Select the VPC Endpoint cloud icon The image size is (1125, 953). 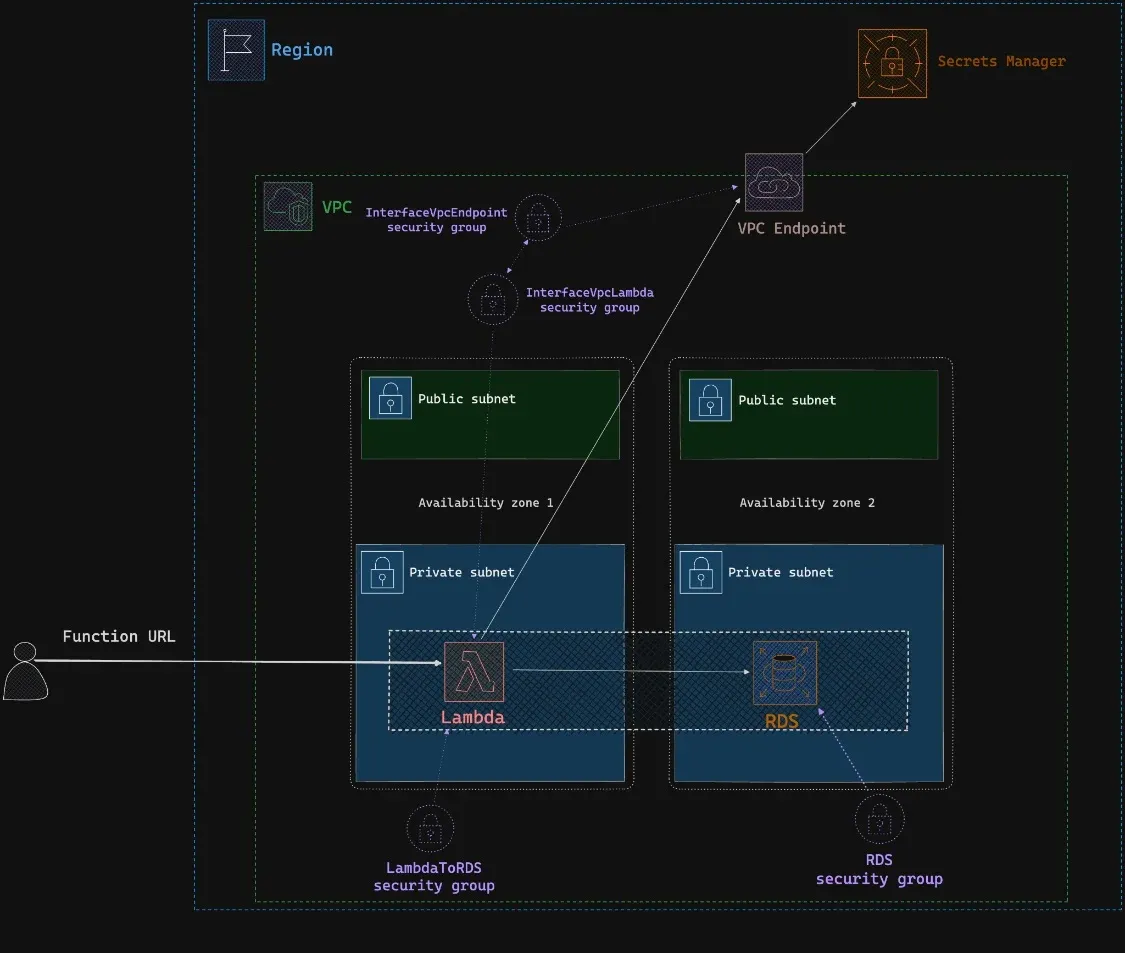click(774, 182)
